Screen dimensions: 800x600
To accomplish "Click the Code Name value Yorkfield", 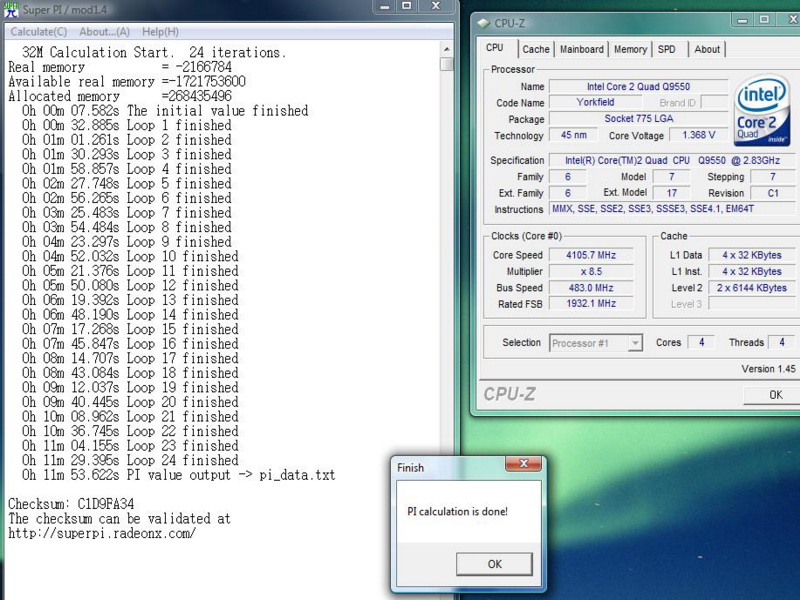I will pyautogui.click(x=595, y=102).
